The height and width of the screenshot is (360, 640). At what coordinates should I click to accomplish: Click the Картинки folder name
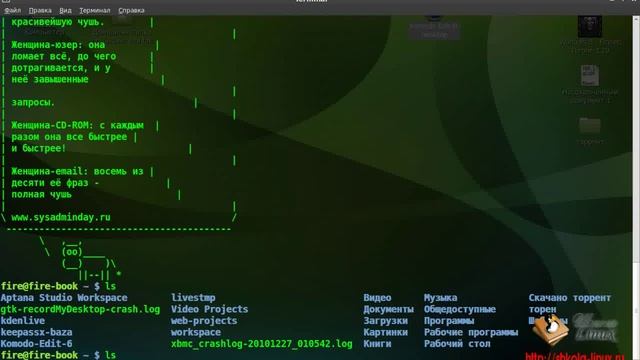click(x=386, y=332)
